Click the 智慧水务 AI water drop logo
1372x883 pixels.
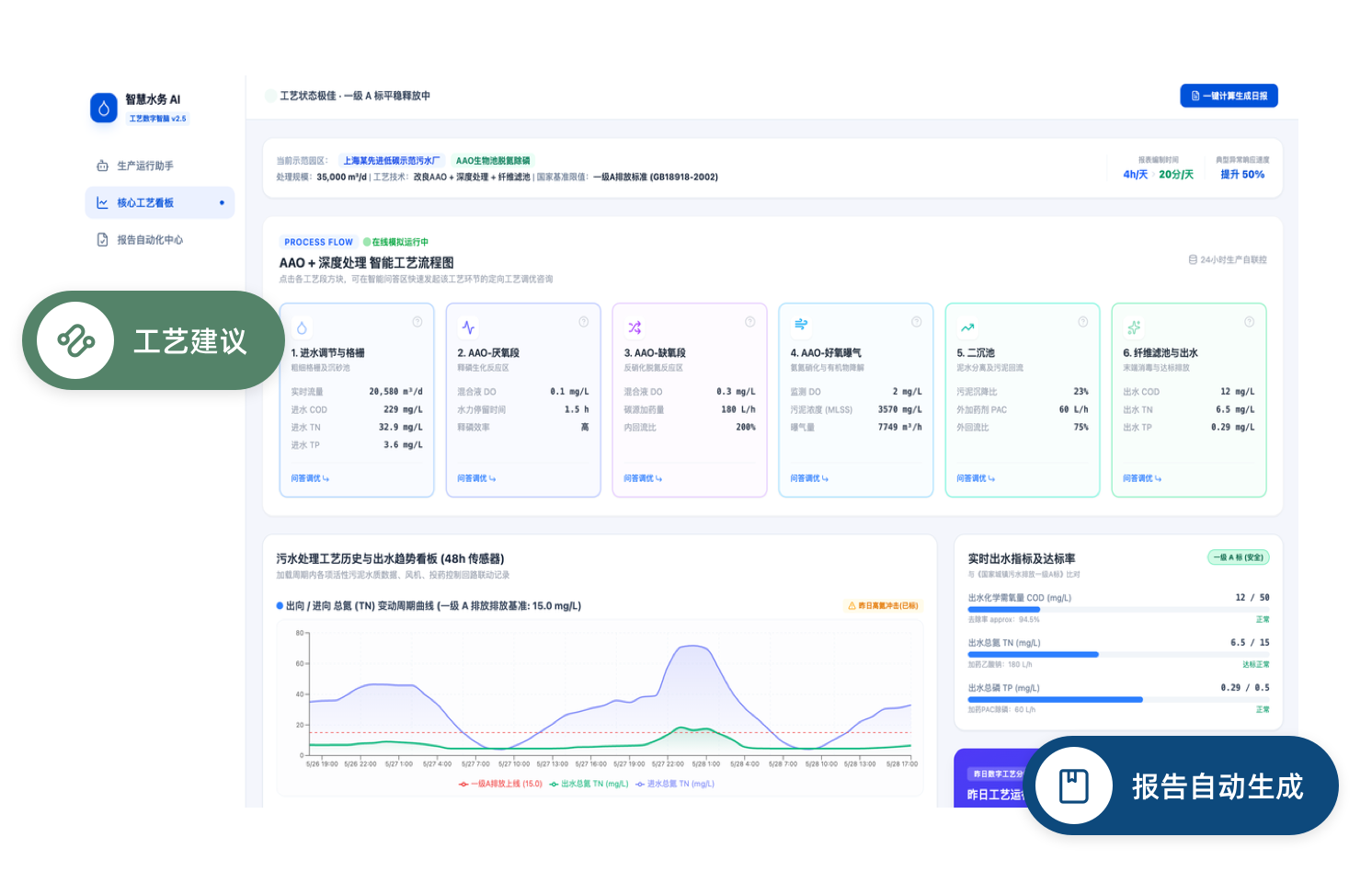pos(104,108)
